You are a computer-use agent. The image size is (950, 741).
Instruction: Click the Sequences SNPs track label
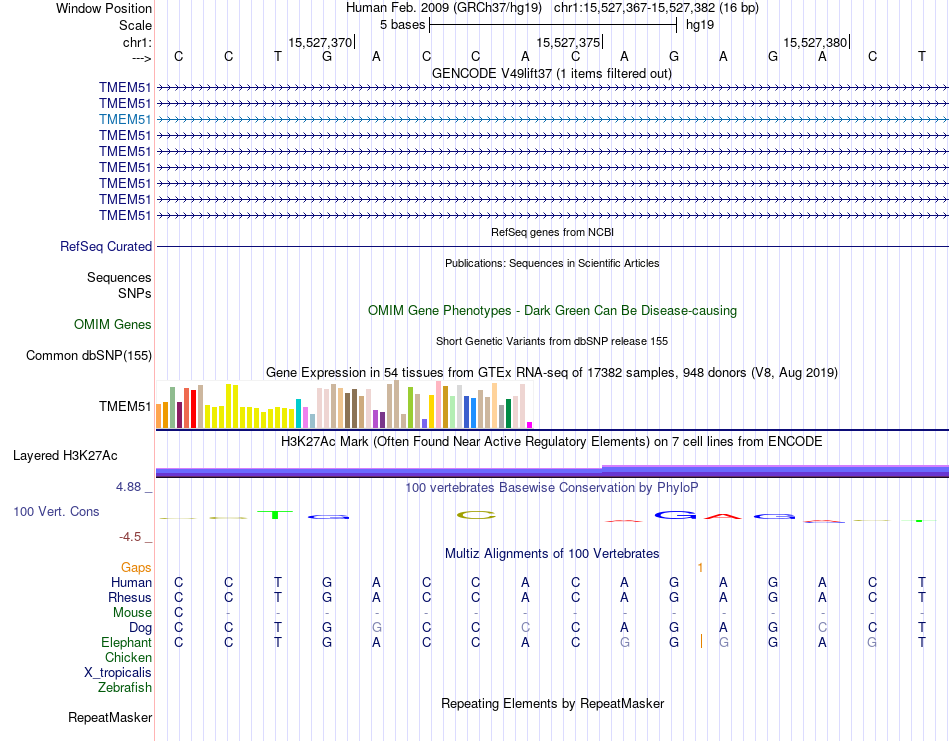pyautogui.click(x=119, y=285)
